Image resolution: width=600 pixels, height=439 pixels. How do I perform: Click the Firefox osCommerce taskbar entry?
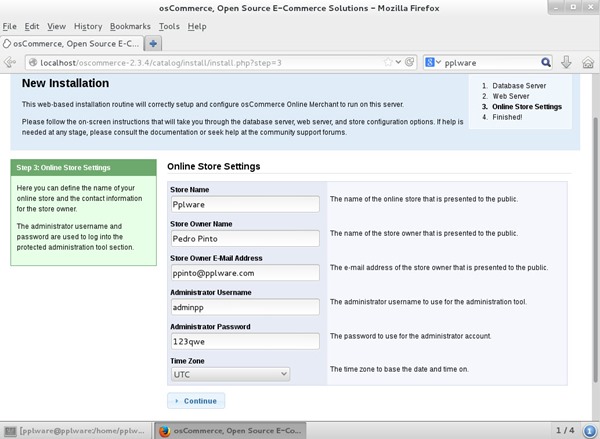pos(230,431)
